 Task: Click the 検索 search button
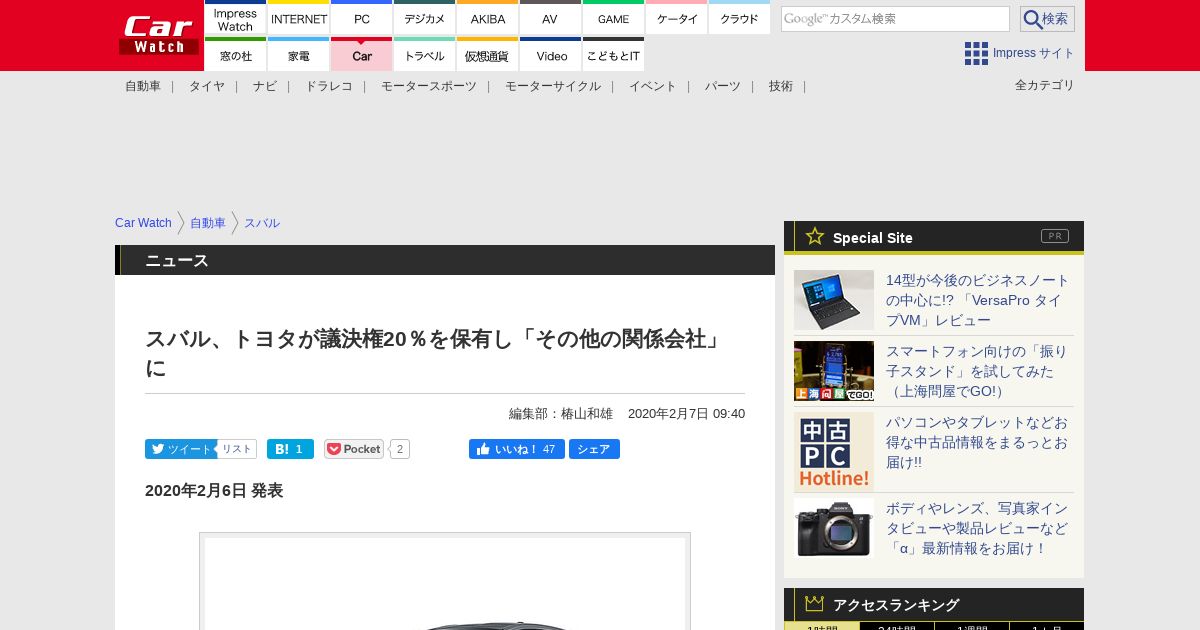pos(1047,19)
